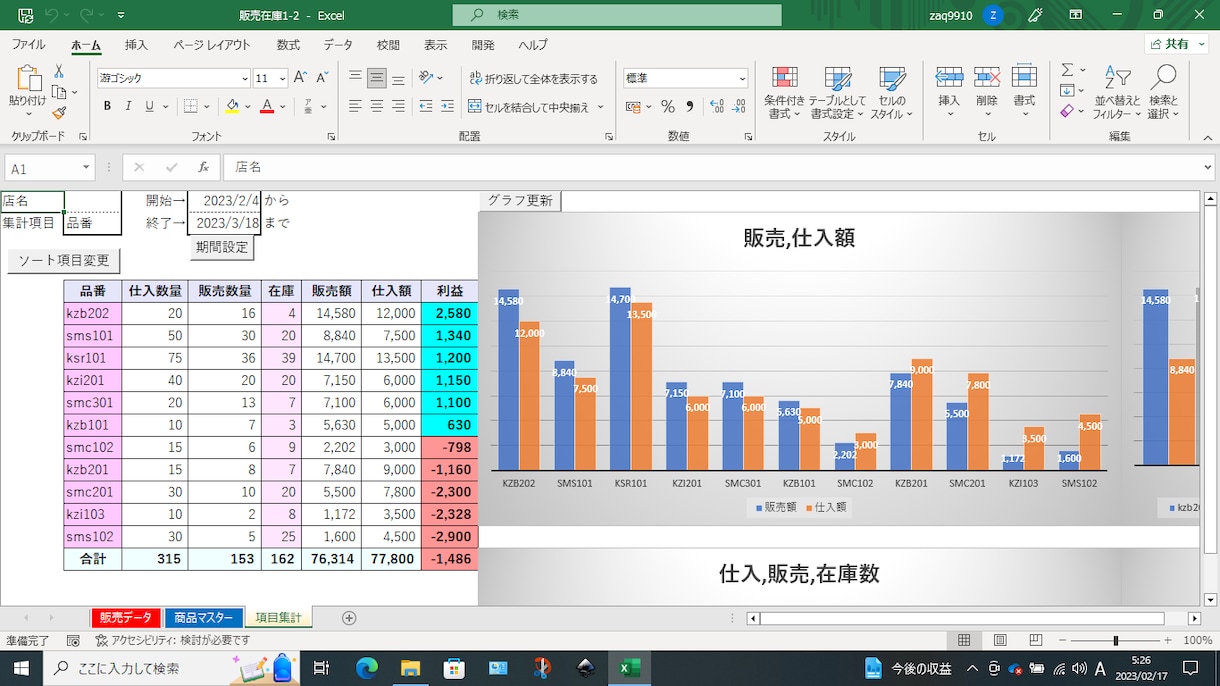Viewport: 1220px width, 686px height.
Task: Open the データ ribbon tab
Action: tap(338, 45)
